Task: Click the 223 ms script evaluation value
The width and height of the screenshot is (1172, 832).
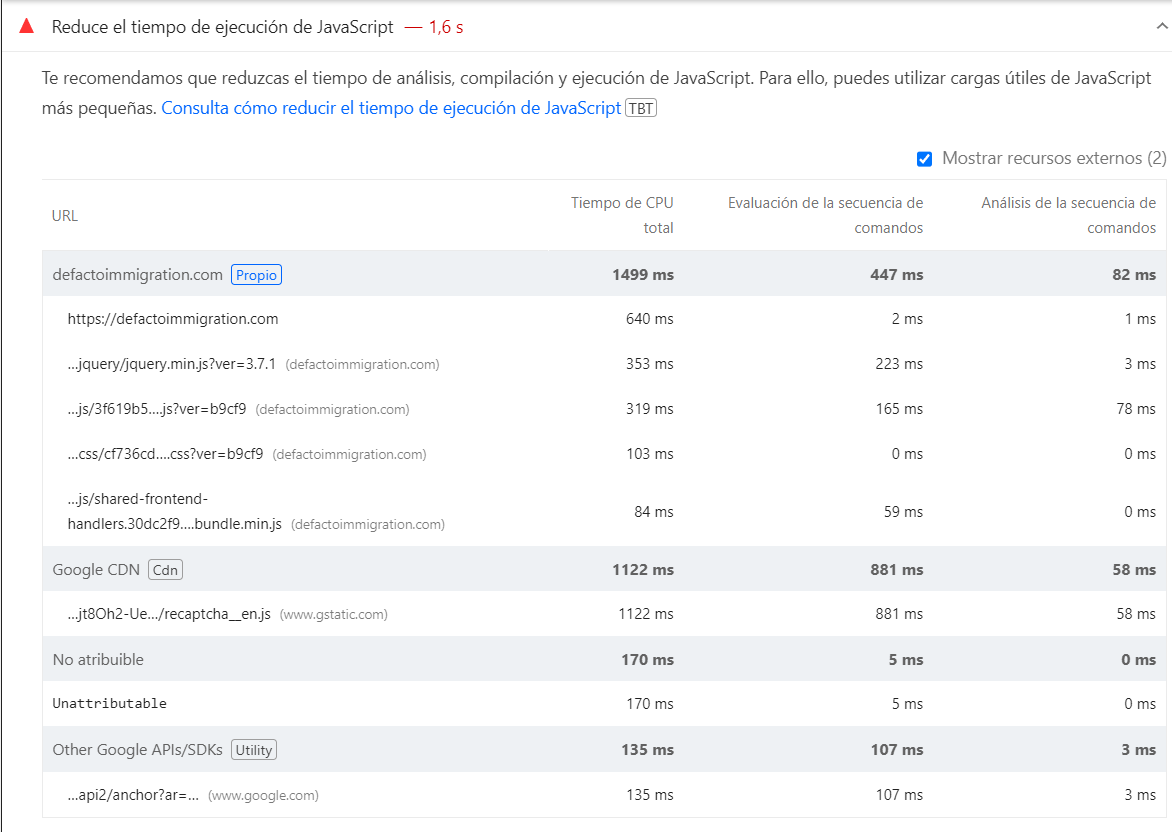Action: pyautogui.click(x=899, y=364)
